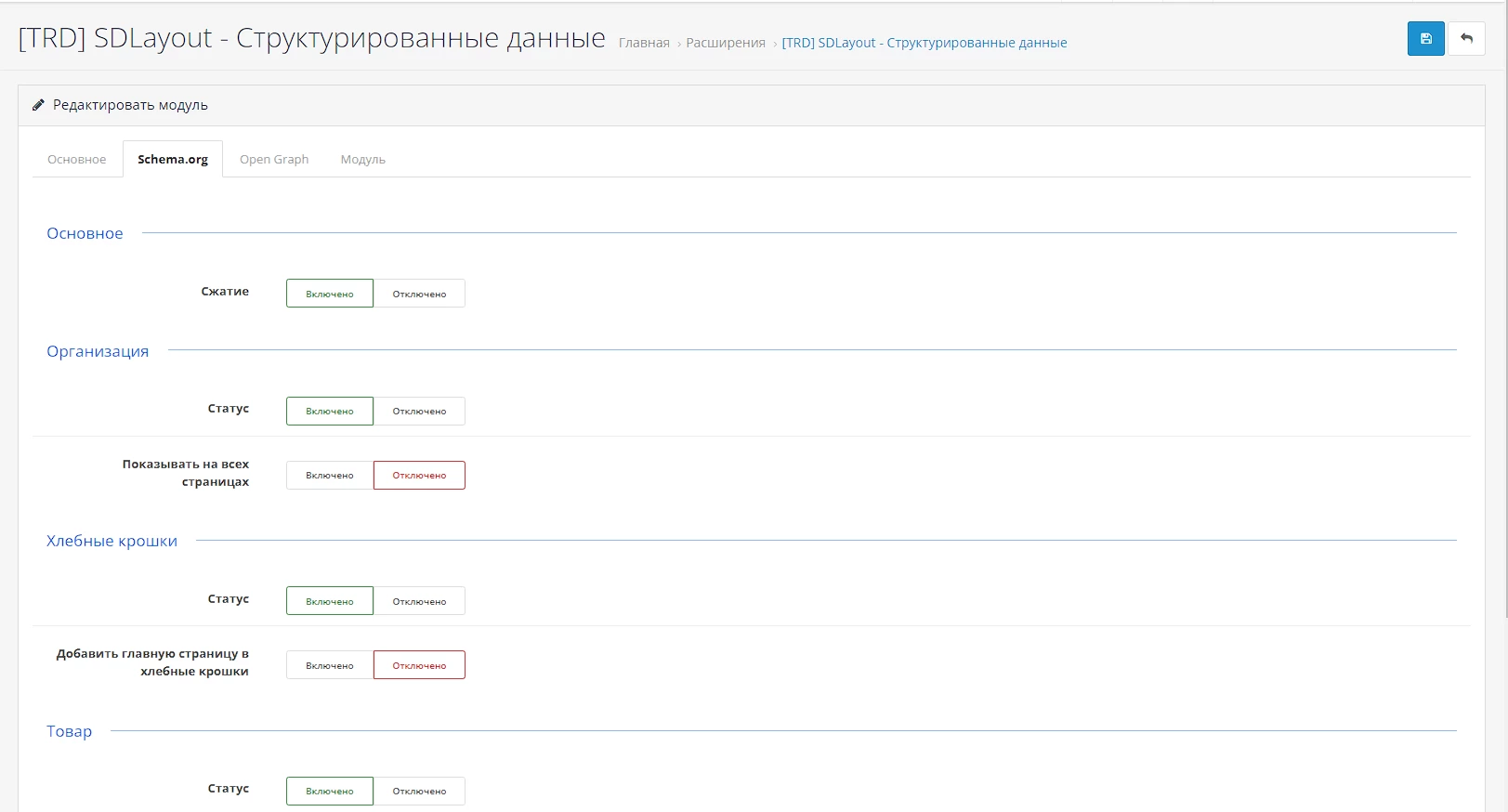
Task: Set Хлебные крошки Статус to Отключено
Action: point(419,601)
